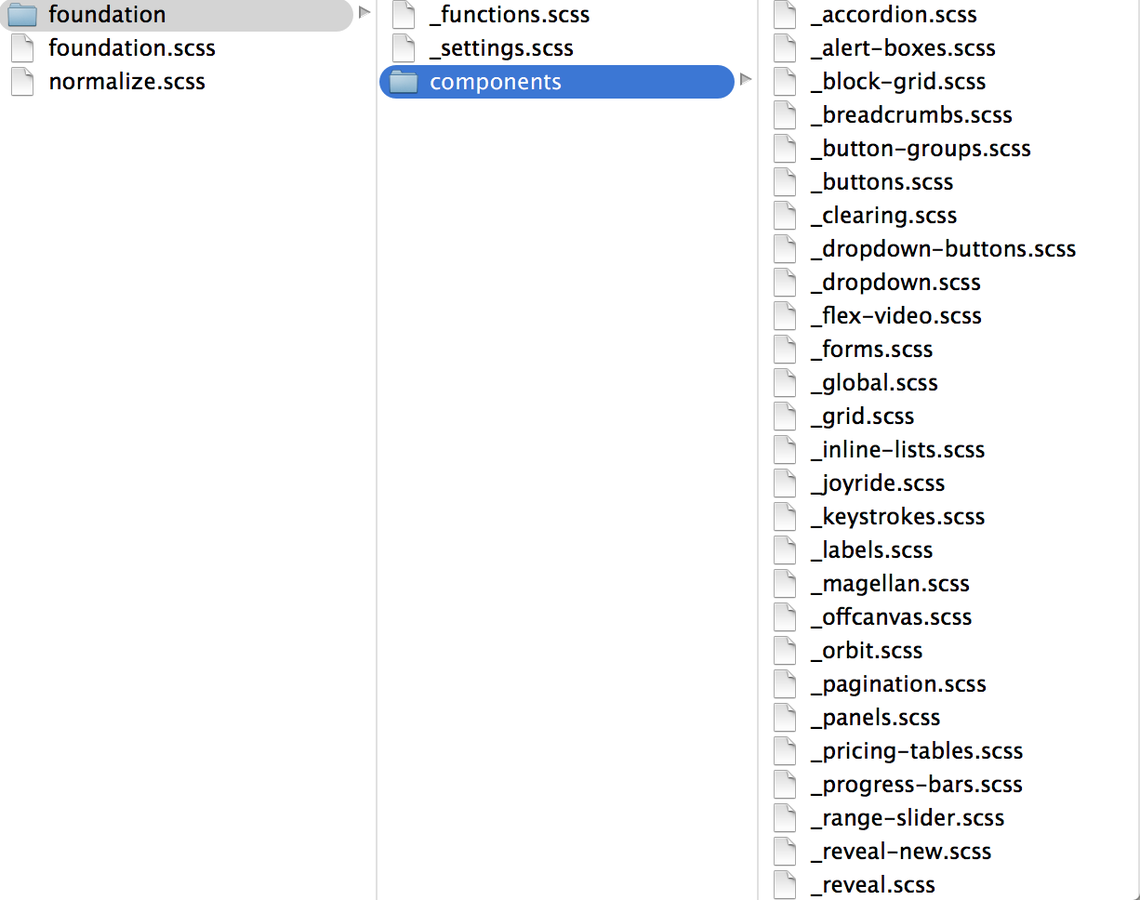Click the _global.scss file icon
This screenshot has width=1140, height=900.
point(784,382)
